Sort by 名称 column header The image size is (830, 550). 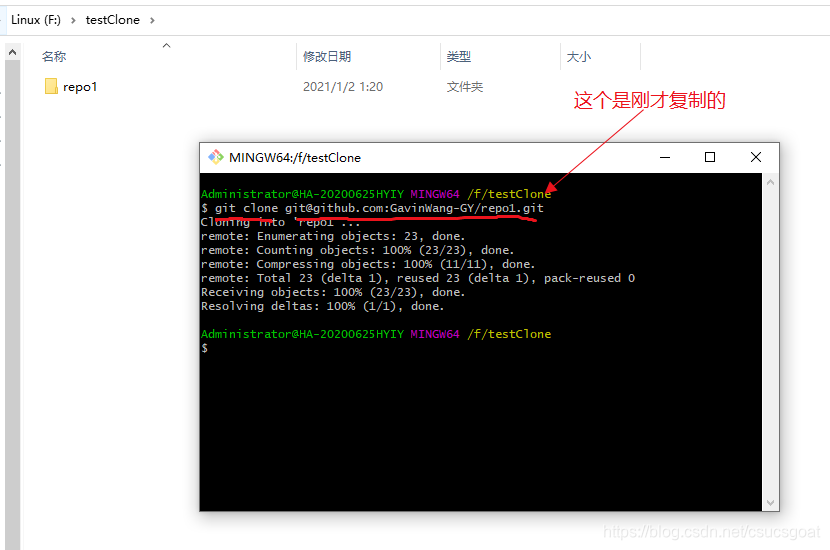coord(54,57)
